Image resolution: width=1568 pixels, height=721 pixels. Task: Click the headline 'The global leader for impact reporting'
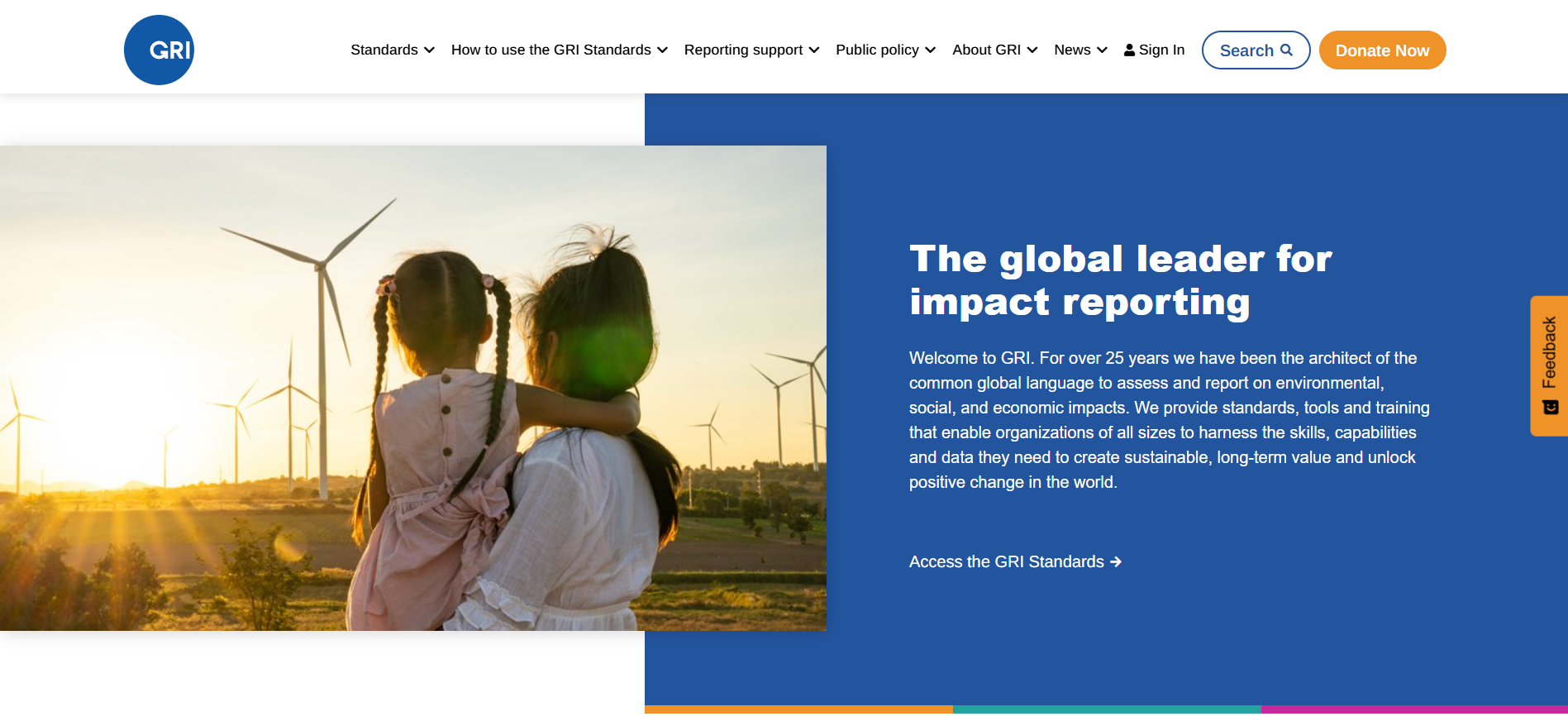point(1121,280)
